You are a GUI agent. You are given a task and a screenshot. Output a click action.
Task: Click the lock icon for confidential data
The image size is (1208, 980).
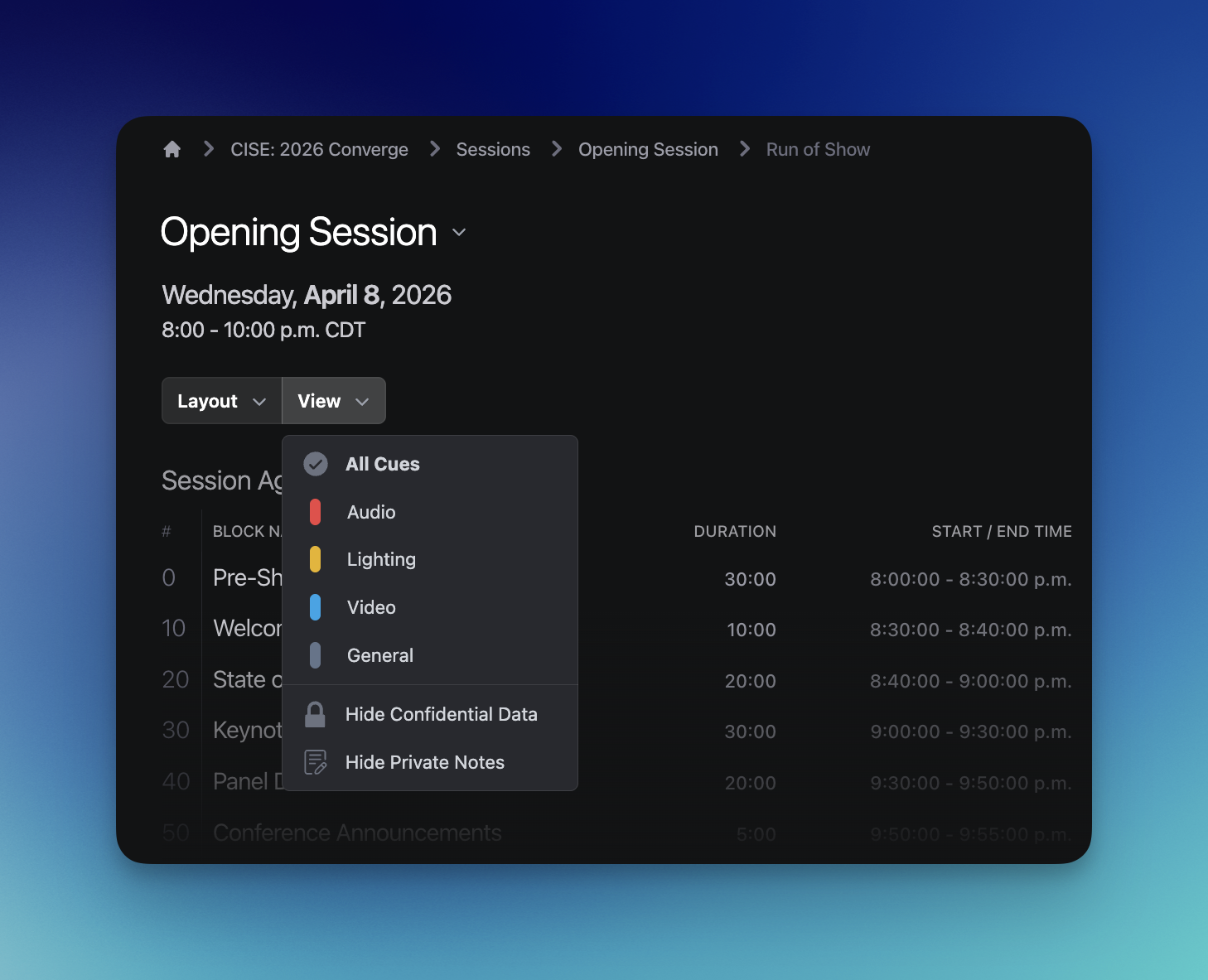(315, 714)
